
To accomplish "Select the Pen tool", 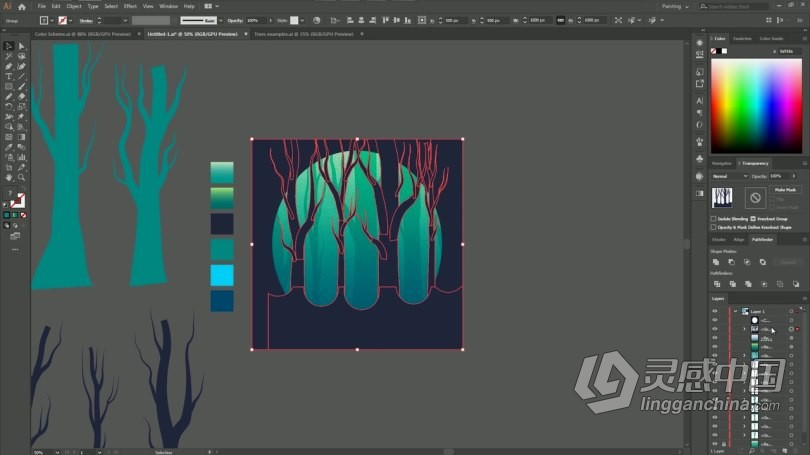I will point(9,66).
